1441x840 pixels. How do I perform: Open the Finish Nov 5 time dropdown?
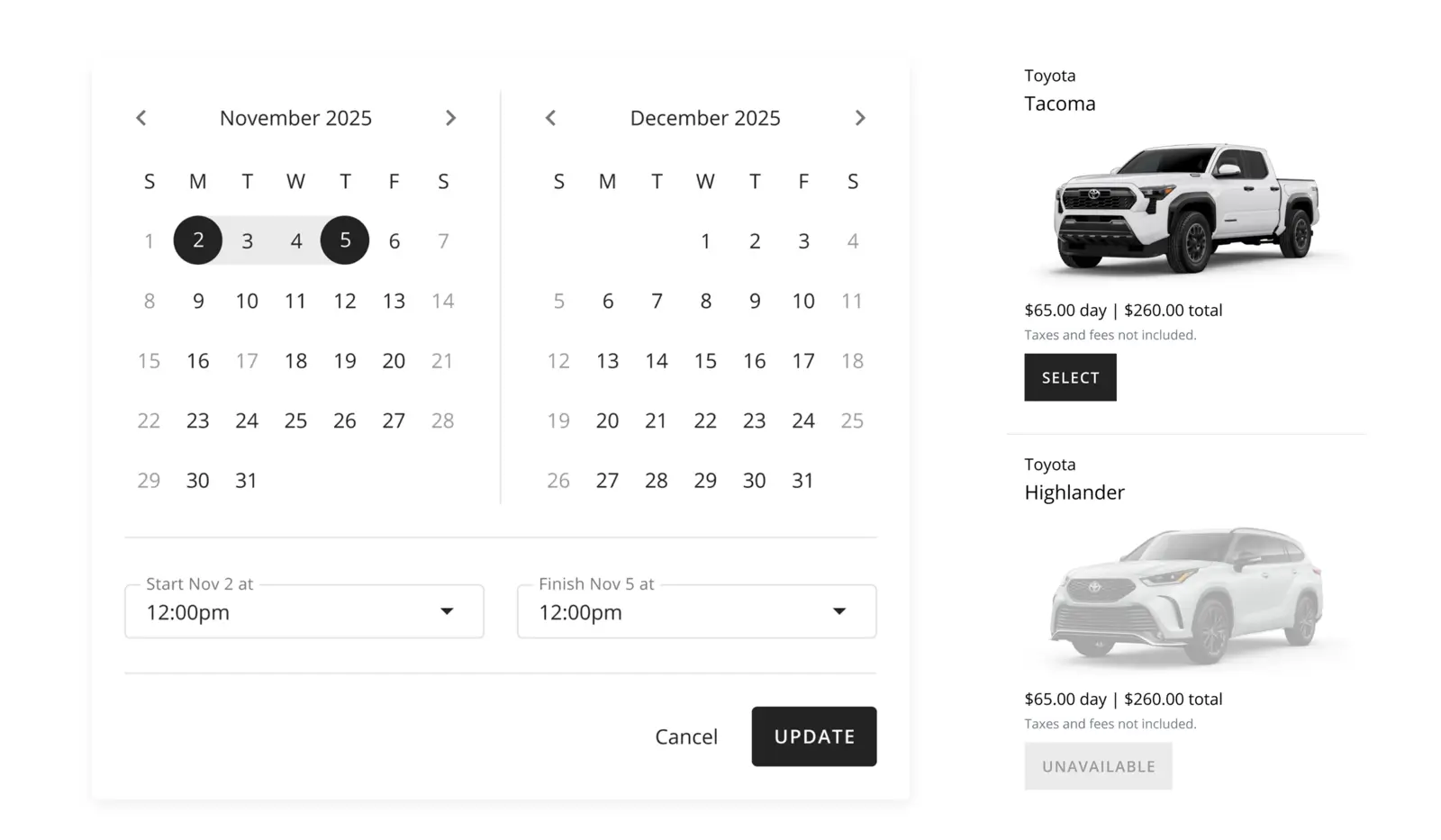(696, 612)
